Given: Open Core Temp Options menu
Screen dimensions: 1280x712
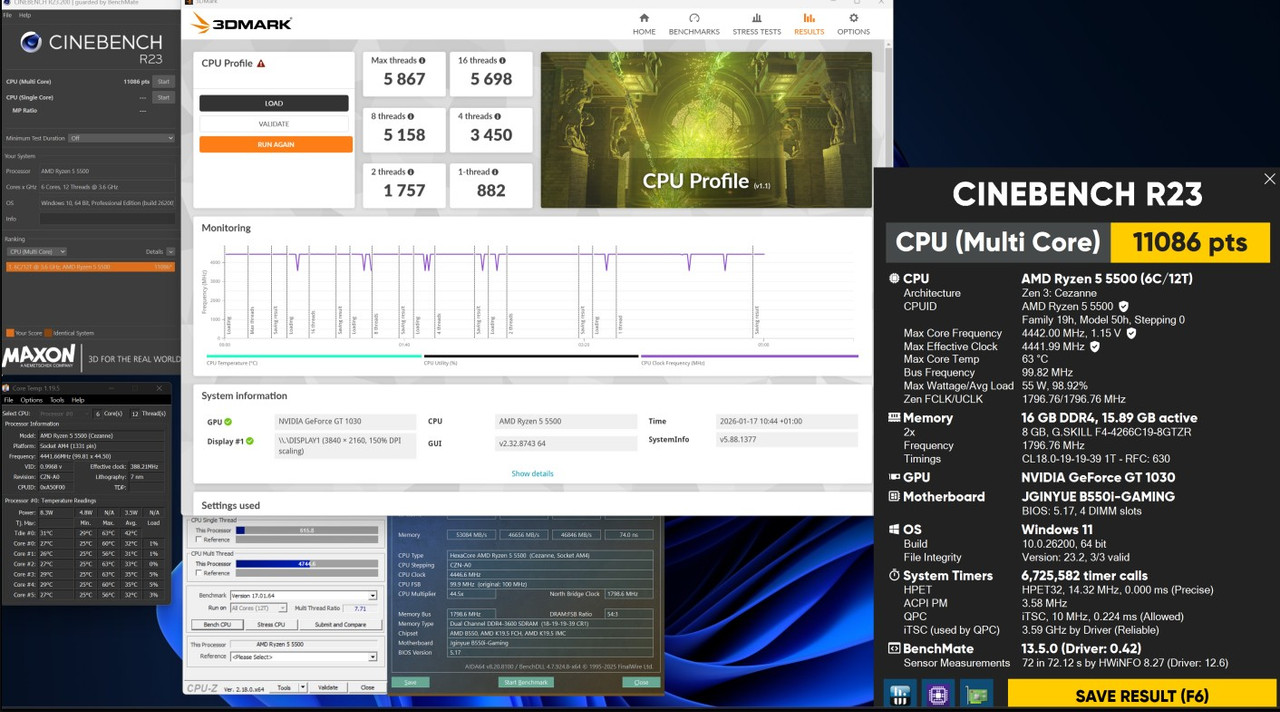Looking at the screenshot, I should coord(32,400).
